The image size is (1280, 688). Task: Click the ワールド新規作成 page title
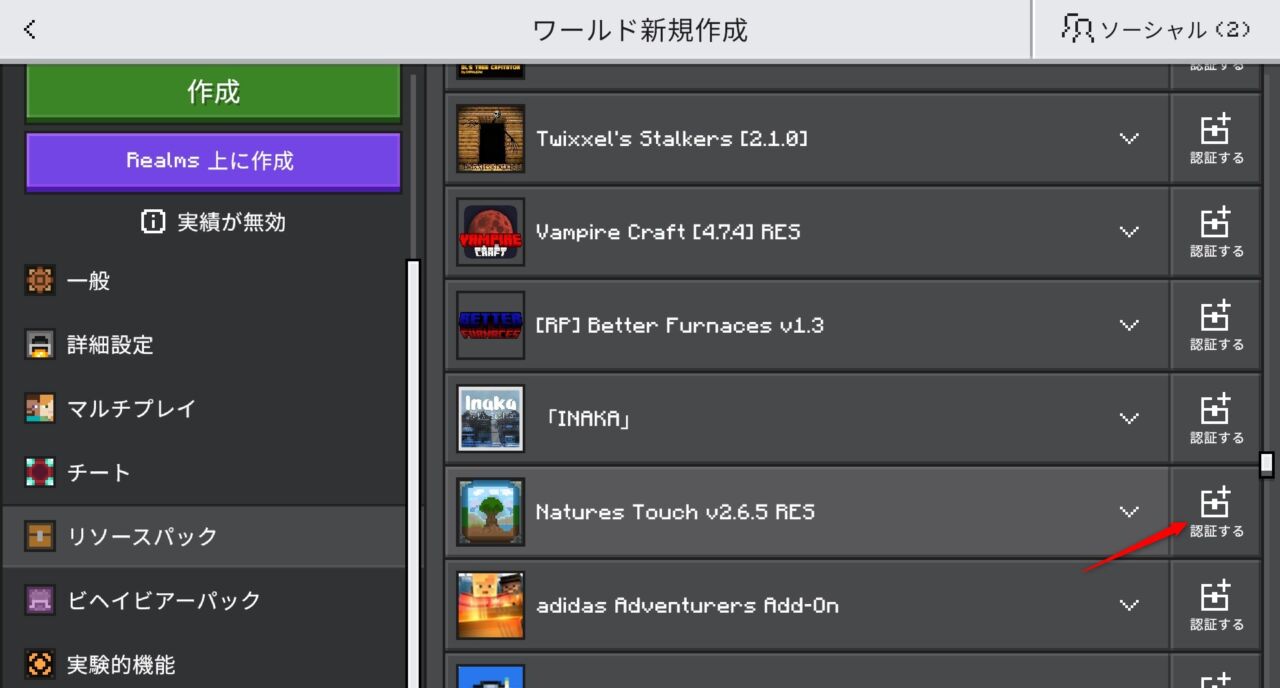pos(640,30)
